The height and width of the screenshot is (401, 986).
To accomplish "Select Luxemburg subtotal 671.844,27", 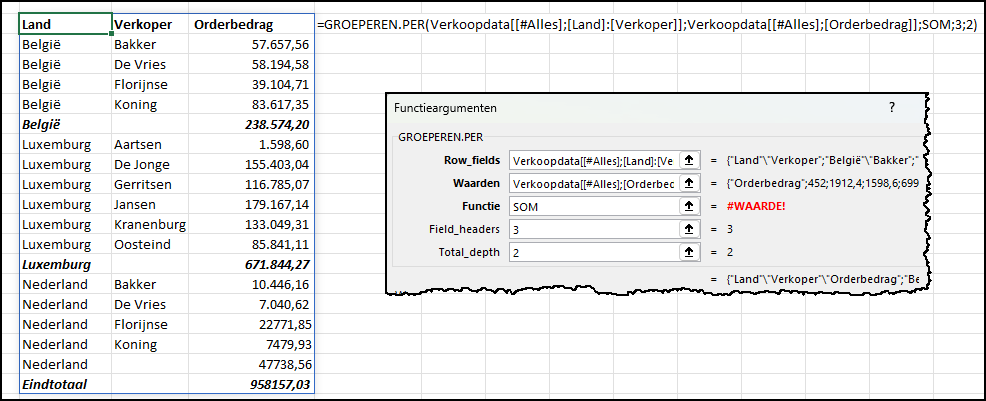I will click(252, 265).
